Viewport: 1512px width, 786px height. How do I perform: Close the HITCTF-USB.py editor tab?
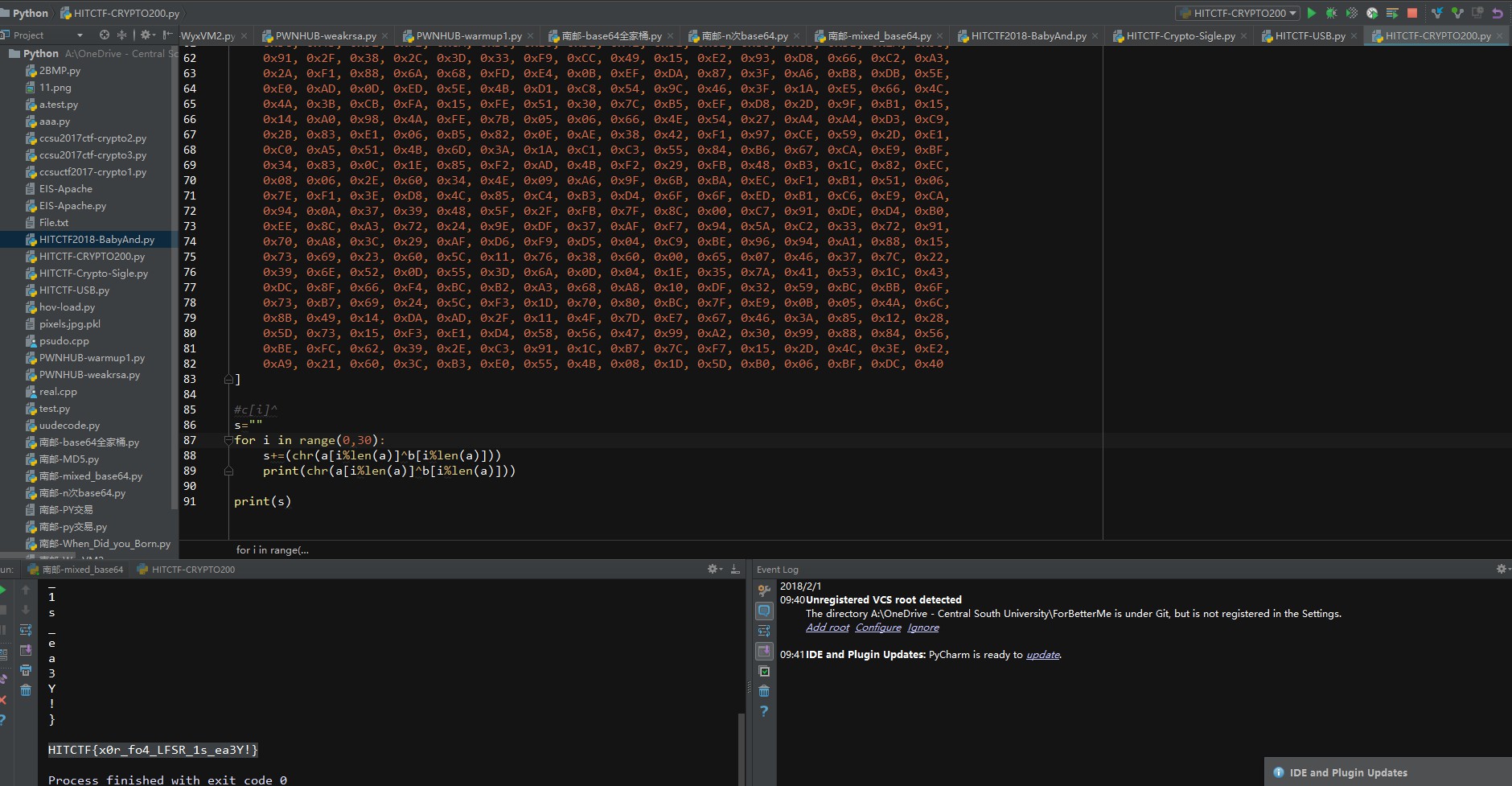(1354, 36)
